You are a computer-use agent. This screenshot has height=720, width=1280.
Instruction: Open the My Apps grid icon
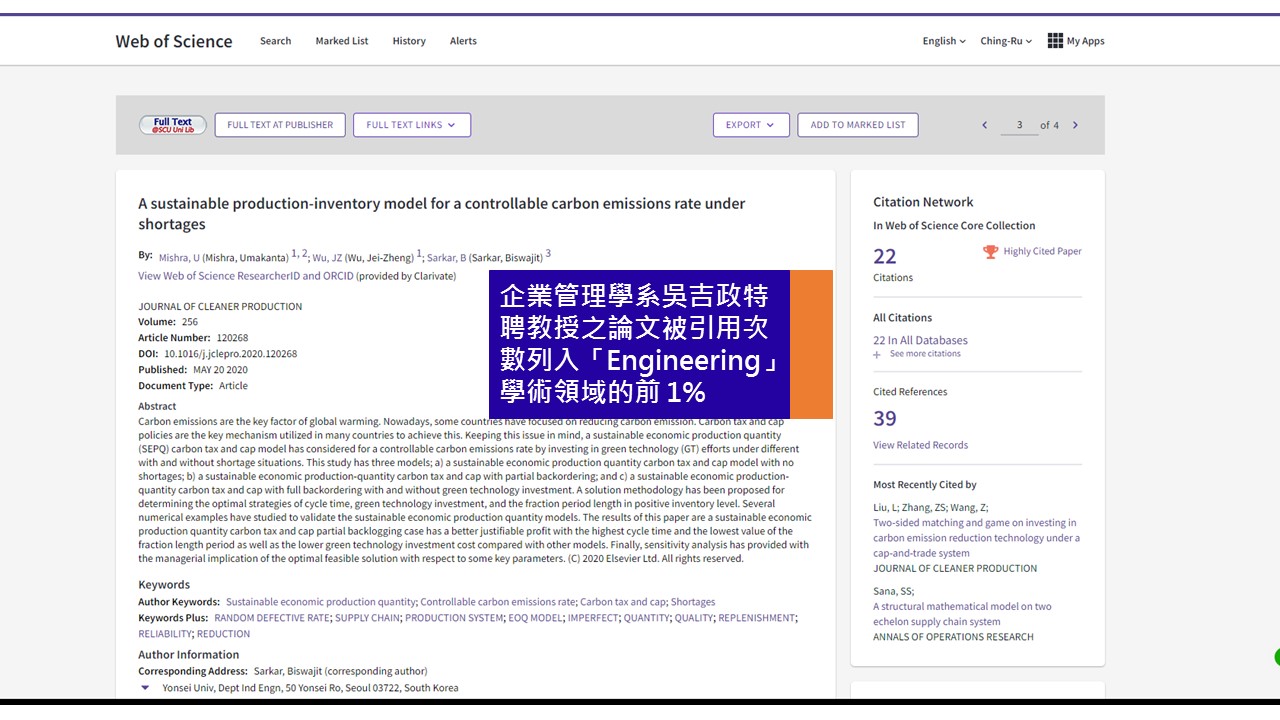pos(1055,41)
